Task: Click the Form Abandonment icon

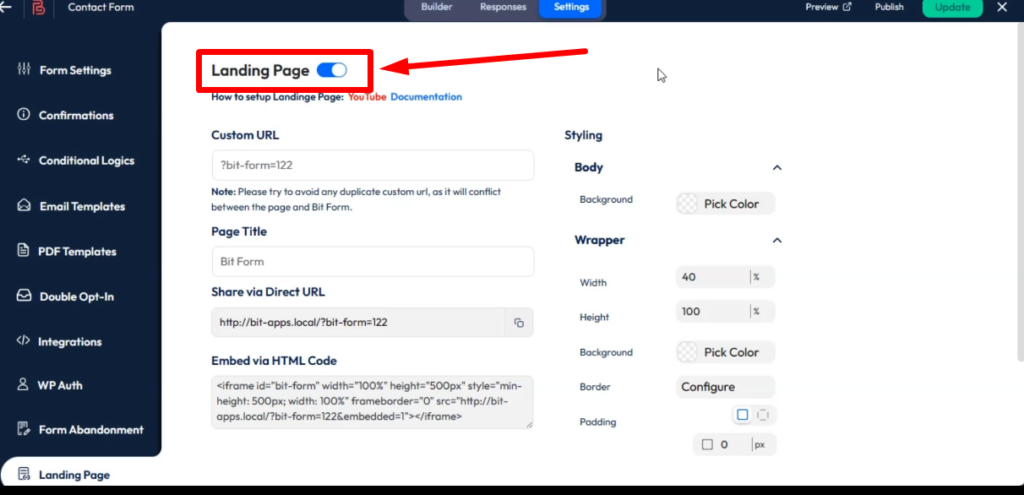Action: pos(24,429)
